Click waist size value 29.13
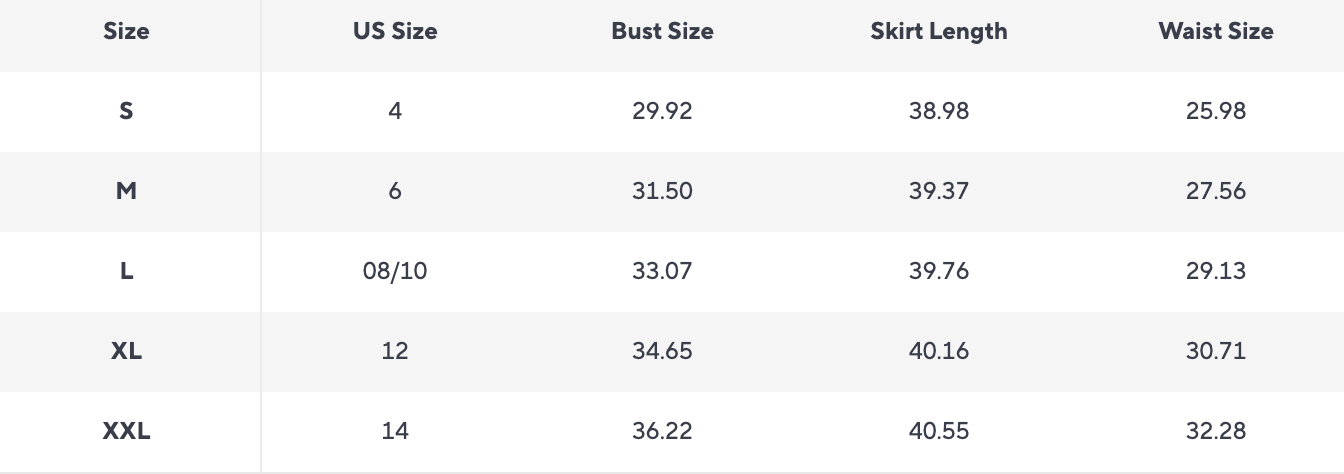This screenshot has width=1344, height=474. point(1216,271)
